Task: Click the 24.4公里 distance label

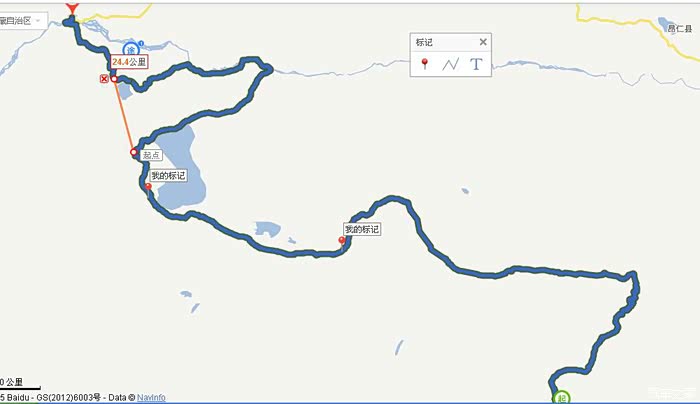Action: point(129,62)
